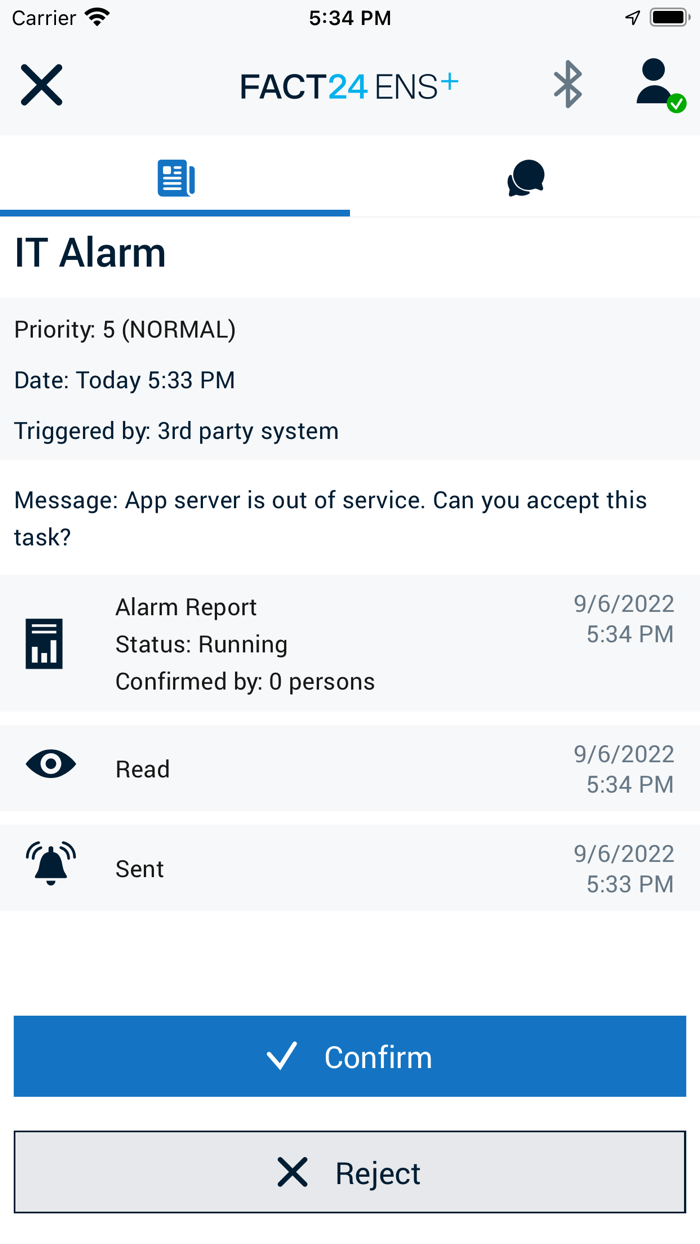Tap the ringing bell Sent icon
This screenshot has height=1244, width=700.
(51, 865)
